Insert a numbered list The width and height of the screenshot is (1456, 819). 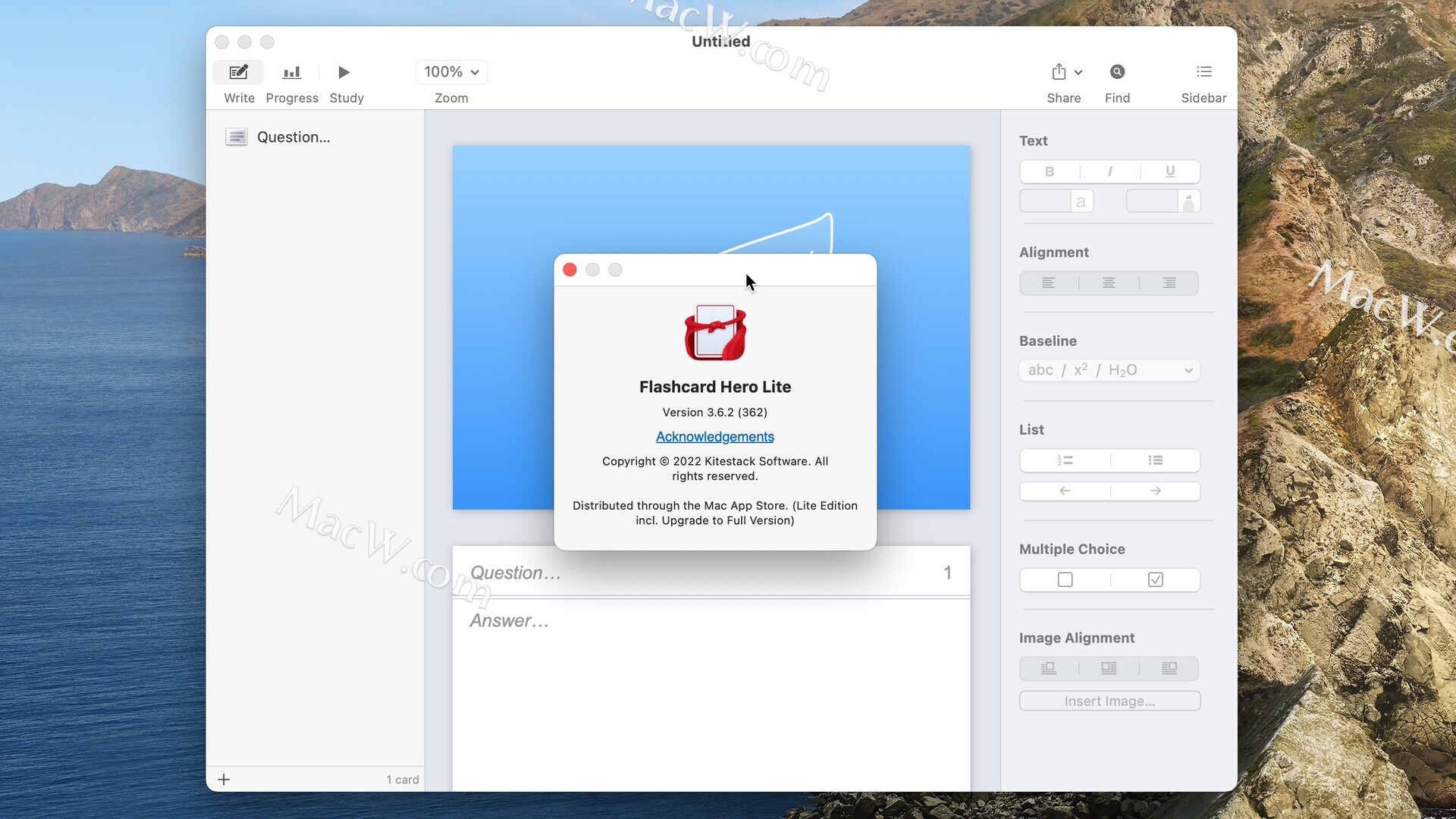[1065, 461]
